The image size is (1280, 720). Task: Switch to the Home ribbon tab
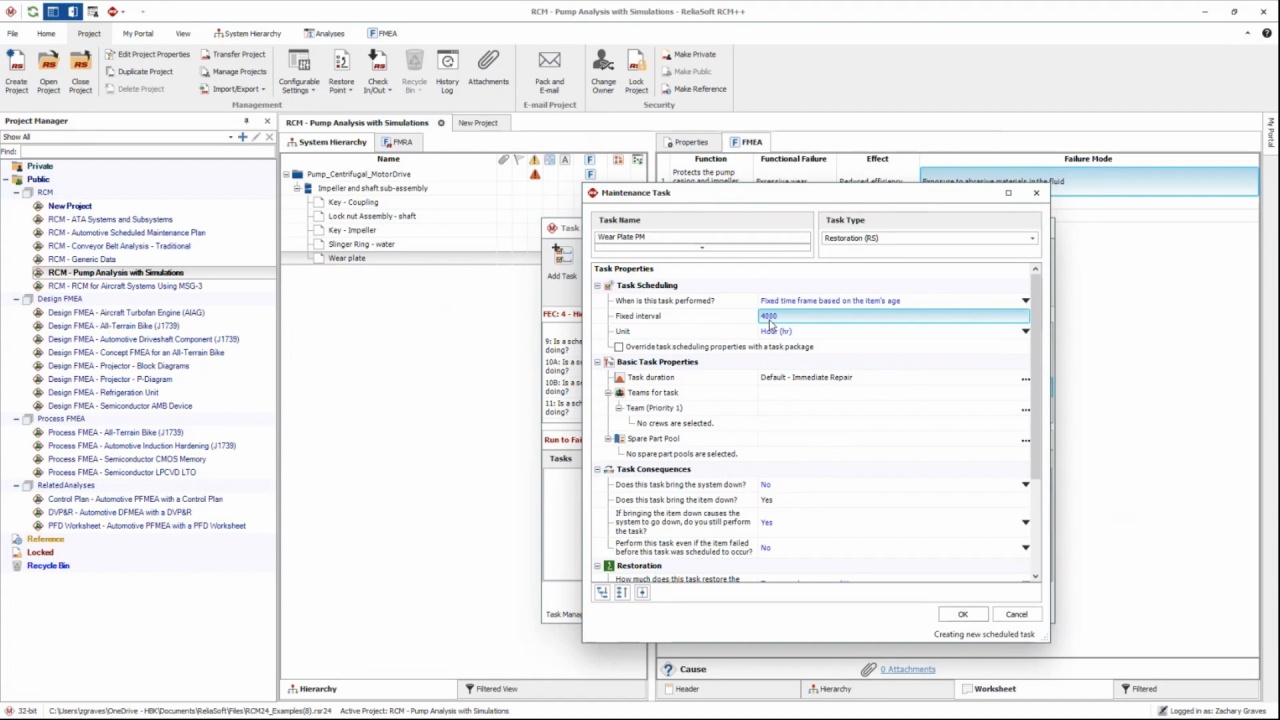coord(46,33)
